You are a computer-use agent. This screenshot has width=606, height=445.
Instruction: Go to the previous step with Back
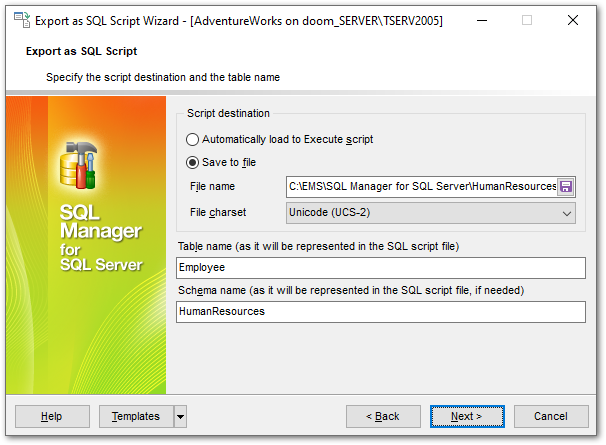click(383, 416)
